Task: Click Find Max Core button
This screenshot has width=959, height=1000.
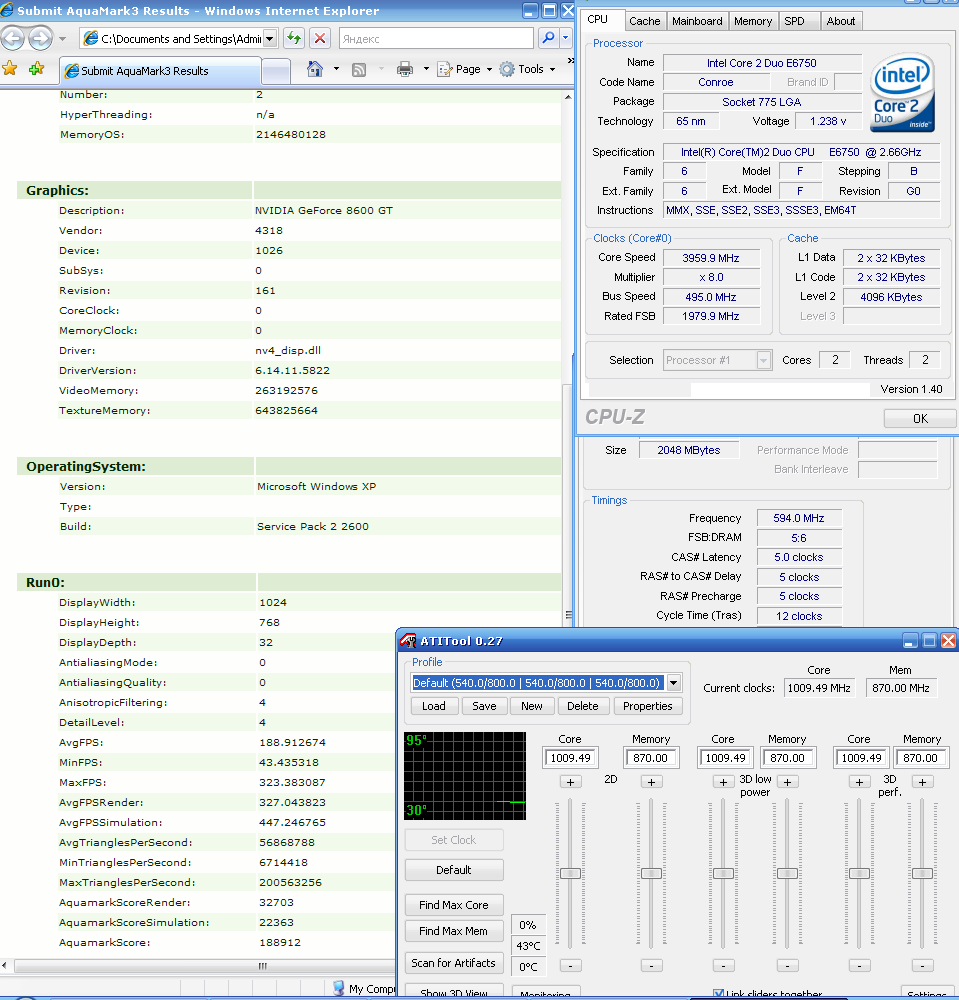Action: pyautogui.click(x=454, y=905)
